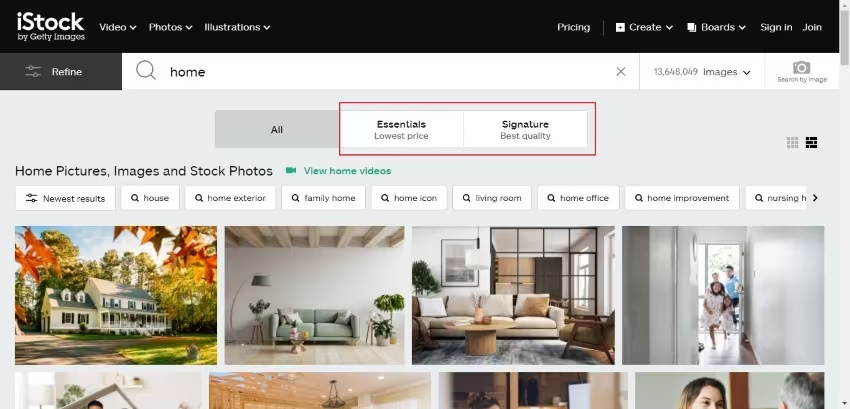Switch to the mosaic layout view icon
Viewport: 850px width, 409px height.
[x=811, y=143]
